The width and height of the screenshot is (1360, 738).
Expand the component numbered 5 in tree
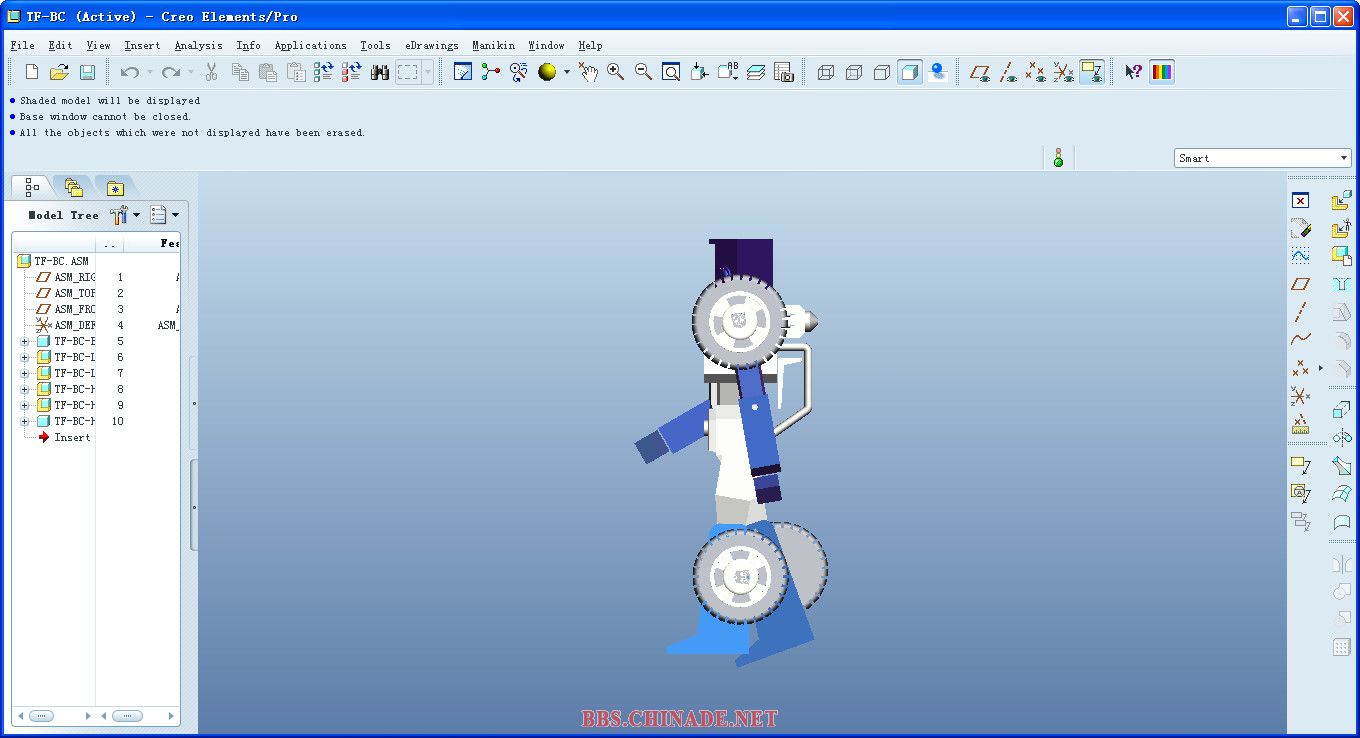point(24,341)
